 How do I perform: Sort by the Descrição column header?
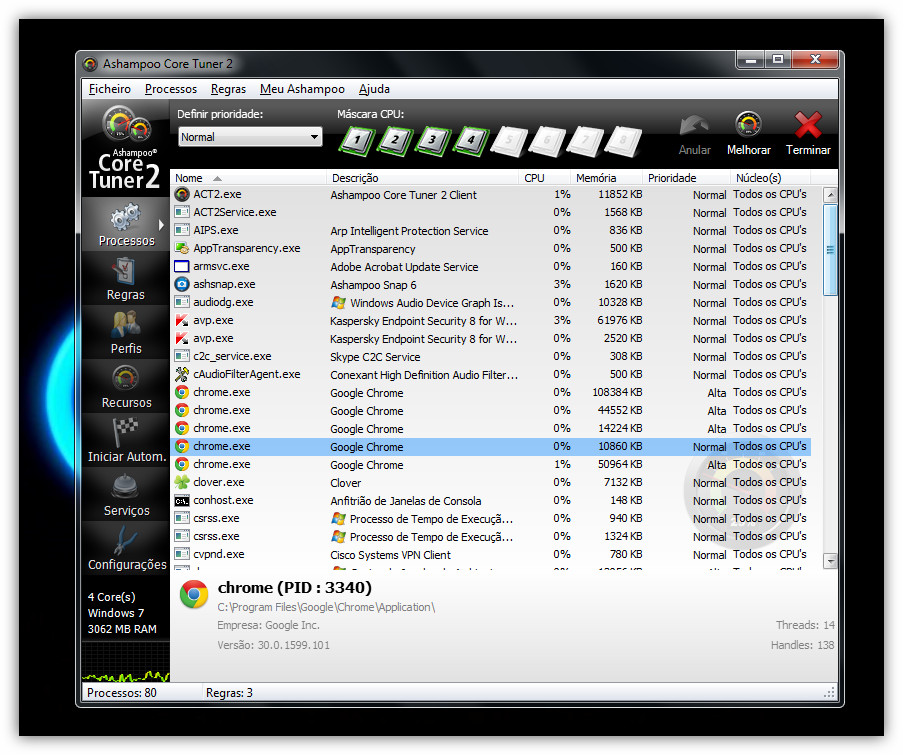coord(422,178)
